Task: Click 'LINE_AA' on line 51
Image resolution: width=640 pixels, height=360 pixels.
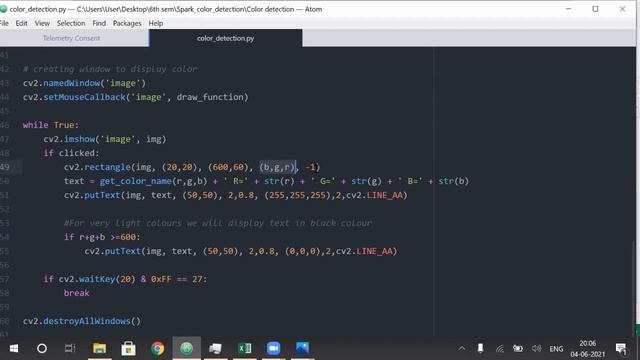Action: click(x=385, y=195)
